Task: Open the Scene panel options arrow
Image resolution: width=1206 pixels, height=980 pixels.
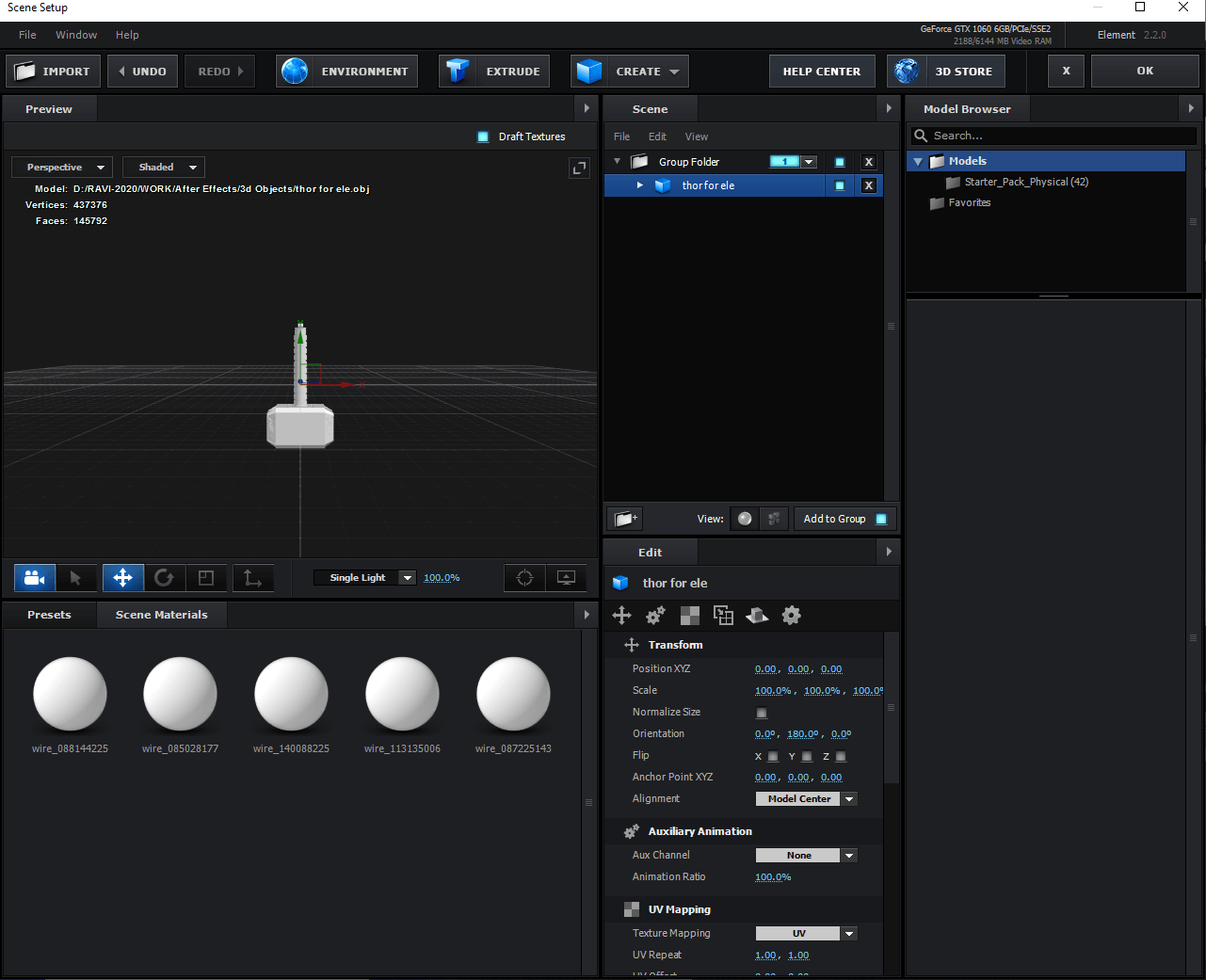Action: tap(889, 109)
